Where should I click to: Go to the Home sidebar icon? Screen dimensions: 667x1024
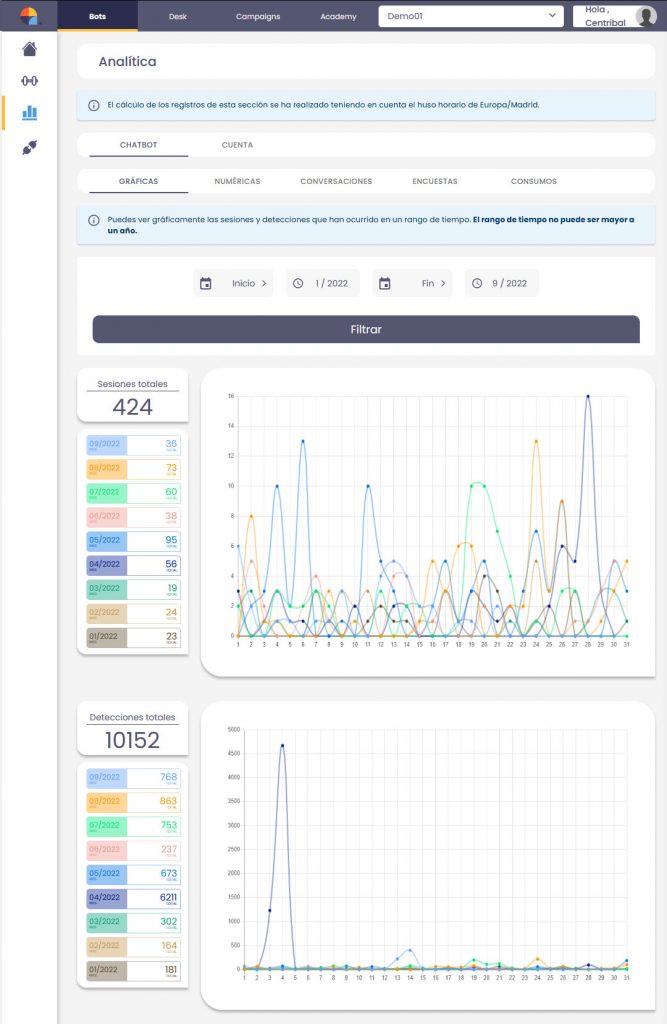click(29, 49)
